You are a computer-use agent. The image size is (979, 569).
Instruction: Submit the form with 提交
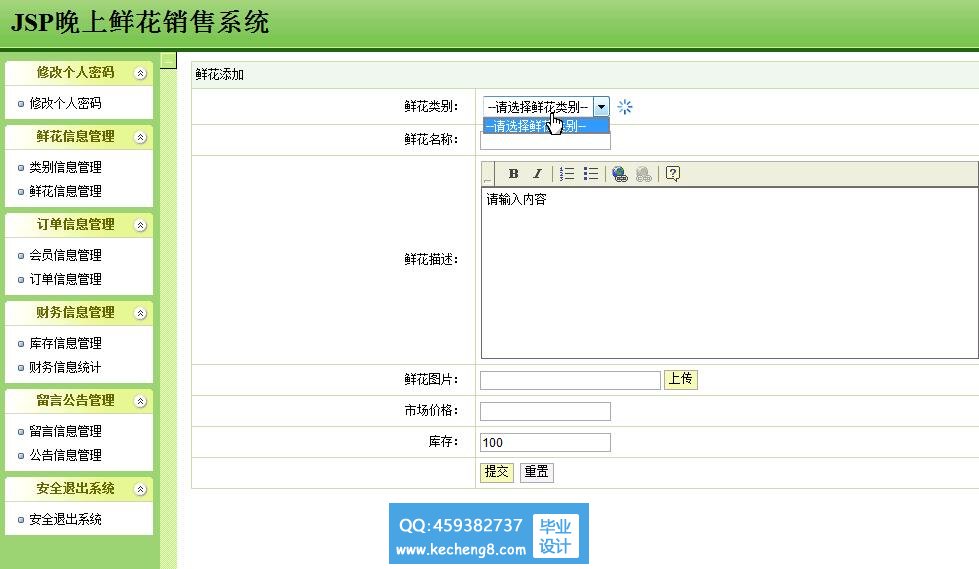click(x=496, y=472)
